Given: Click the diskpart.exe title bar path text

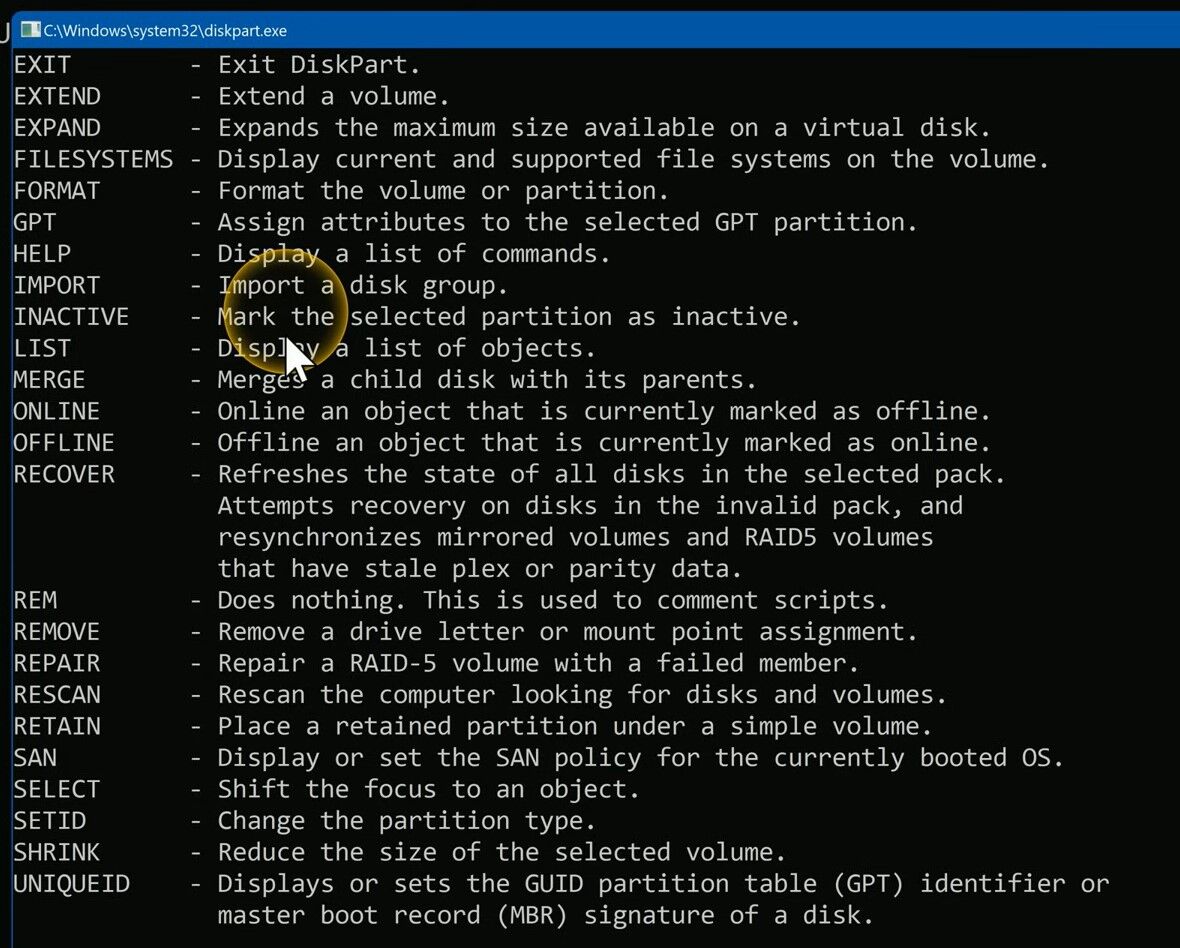Looking at the screenshot, I should (x=165, y=31).
